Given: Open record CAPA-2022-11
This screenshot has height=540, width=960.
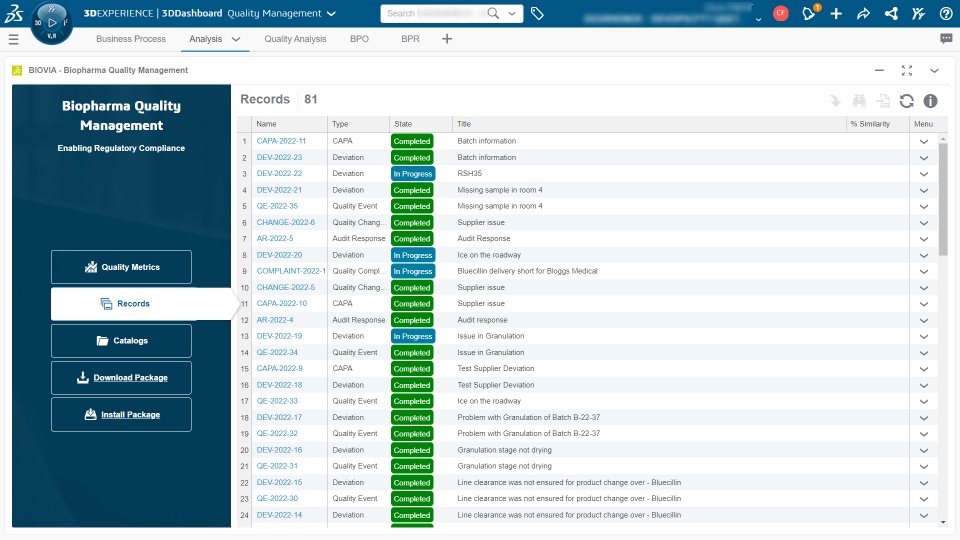Looking at the screenshot, I should [281, 141].
